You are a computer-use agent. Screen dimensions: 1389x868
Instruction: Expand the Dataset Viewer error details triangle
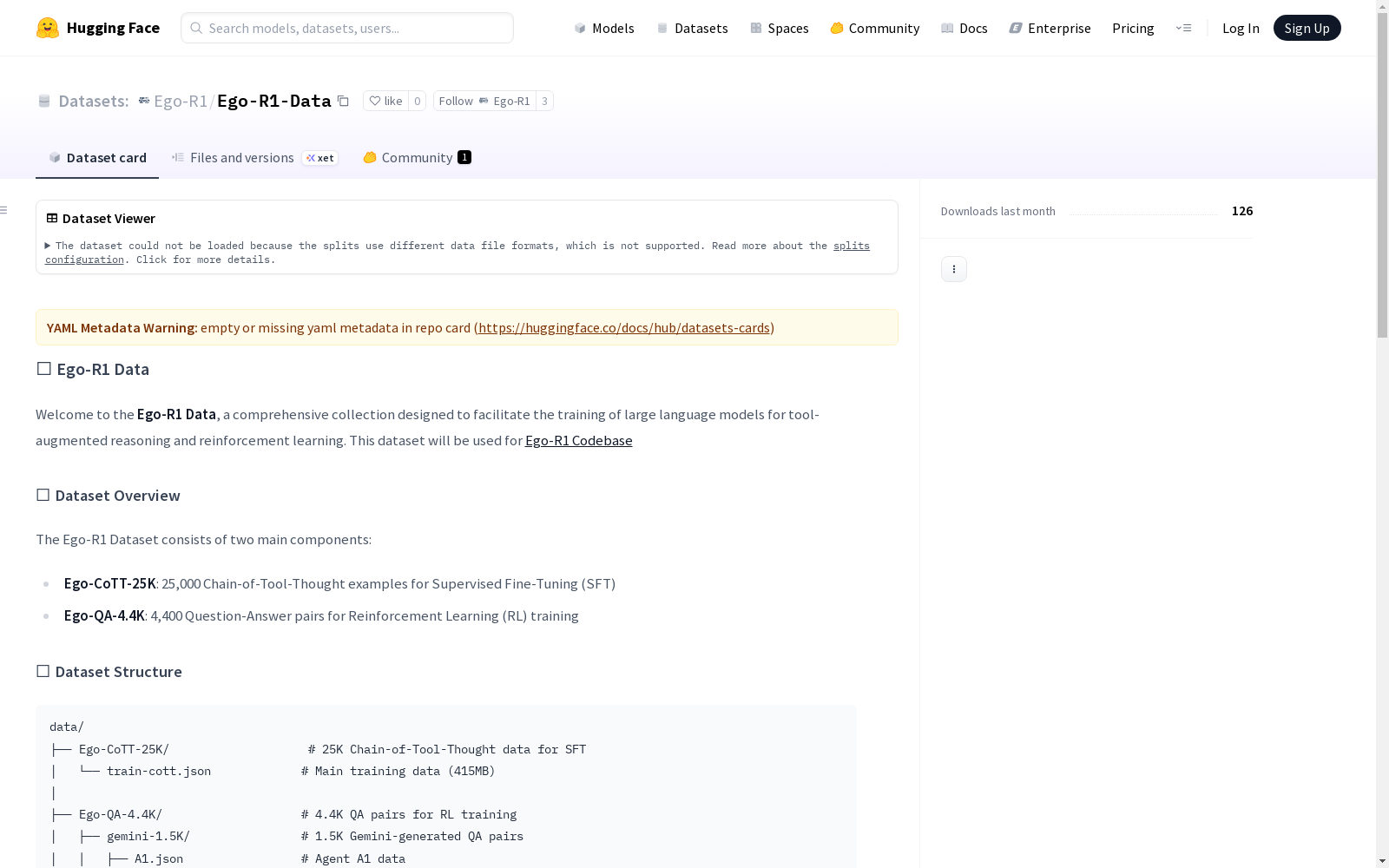tap(48, 246)
